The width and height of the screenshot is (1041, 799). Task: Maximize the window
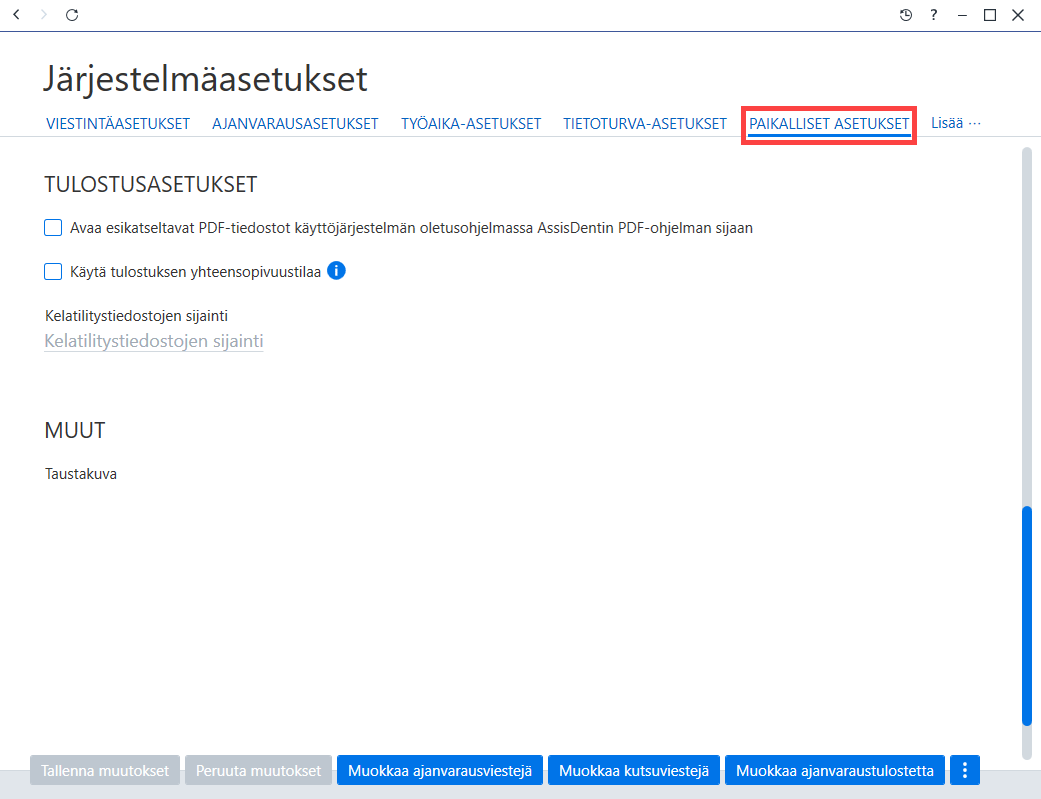tap(990, 15)
